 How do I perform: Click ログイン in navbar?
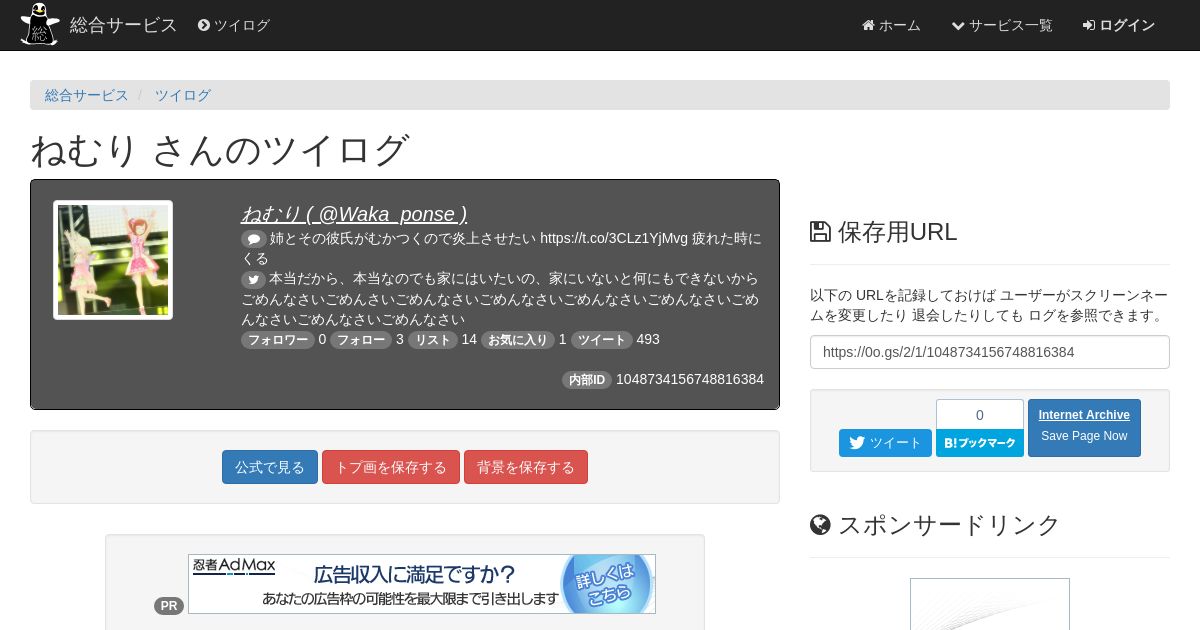tap(1119, 25)
